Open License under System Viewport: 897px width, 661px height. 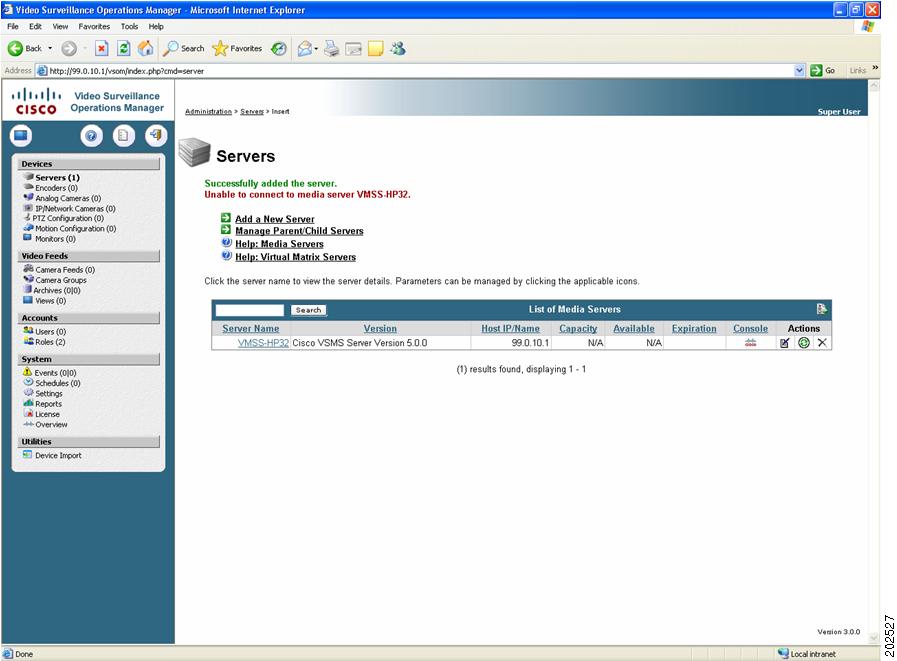pos(47,414)
